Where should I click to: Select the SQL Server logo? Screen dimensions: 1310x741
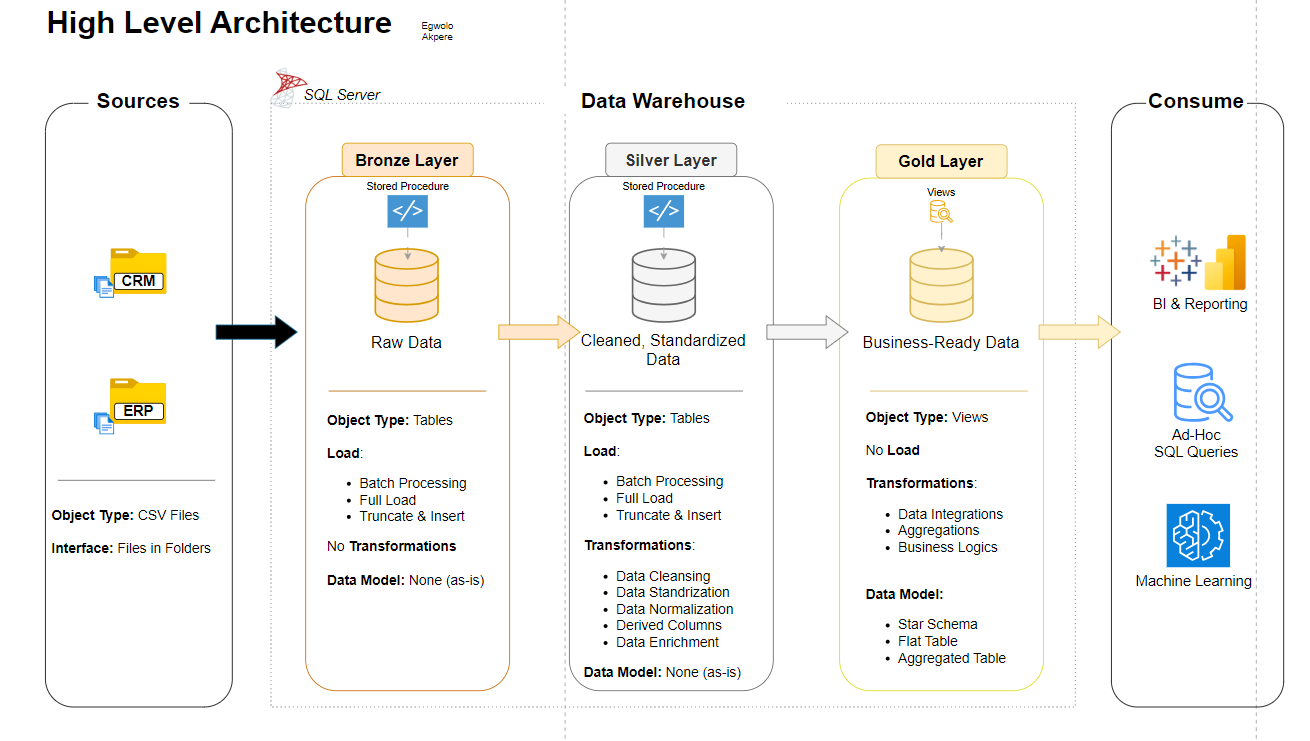coord(289,87)
